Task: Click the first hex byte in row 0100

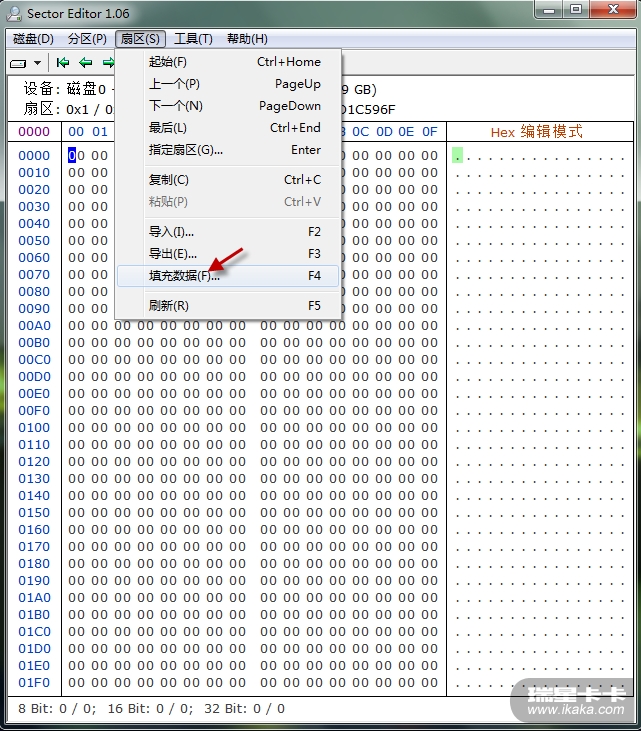Action: pos(76,428)
